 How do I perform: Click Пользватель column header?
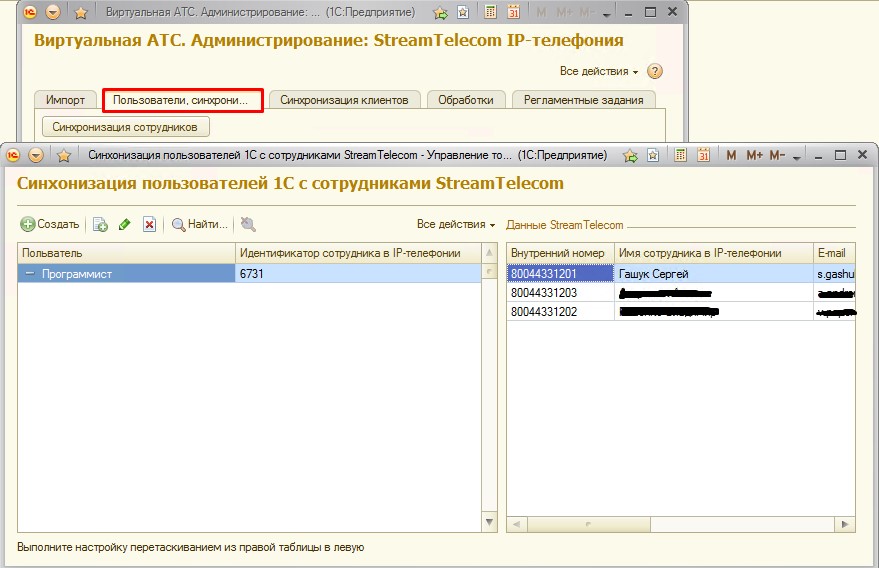(x=126, y=253)
